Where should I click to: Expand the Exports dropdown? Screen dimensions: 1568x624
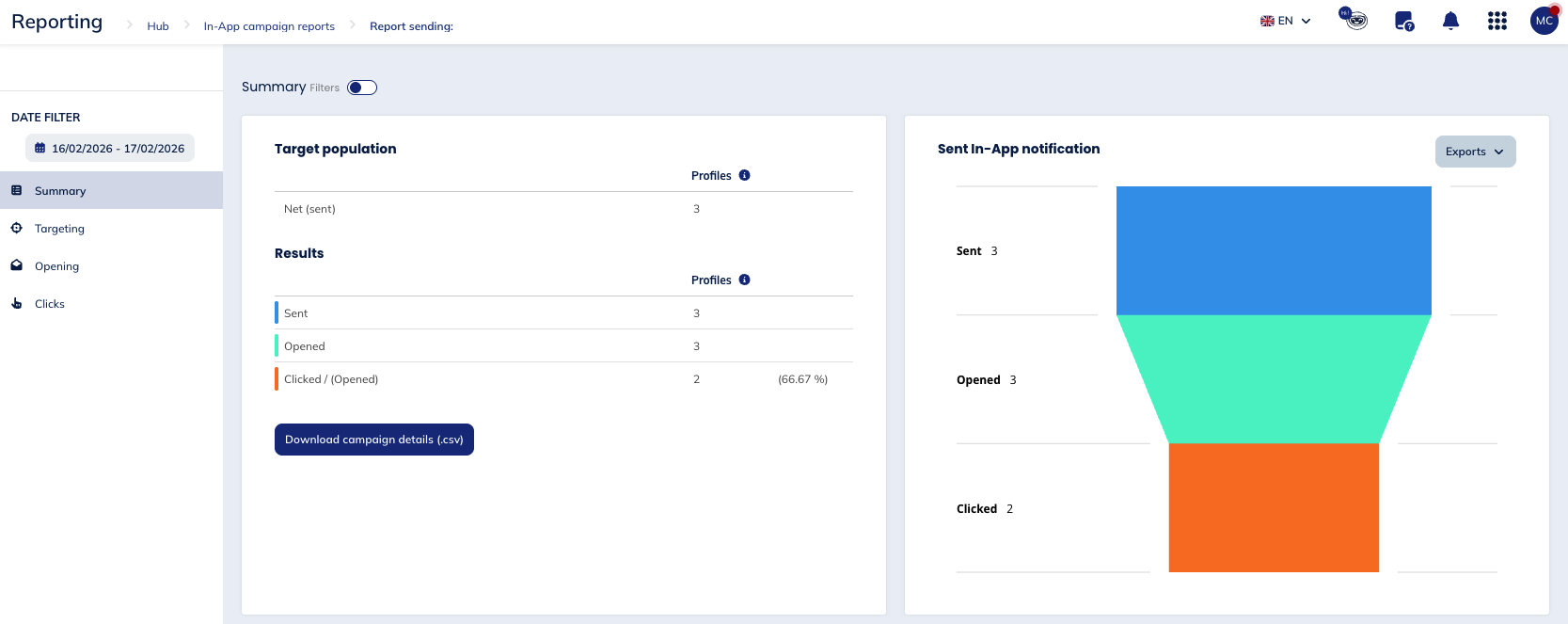click(x=1475, y=152)
